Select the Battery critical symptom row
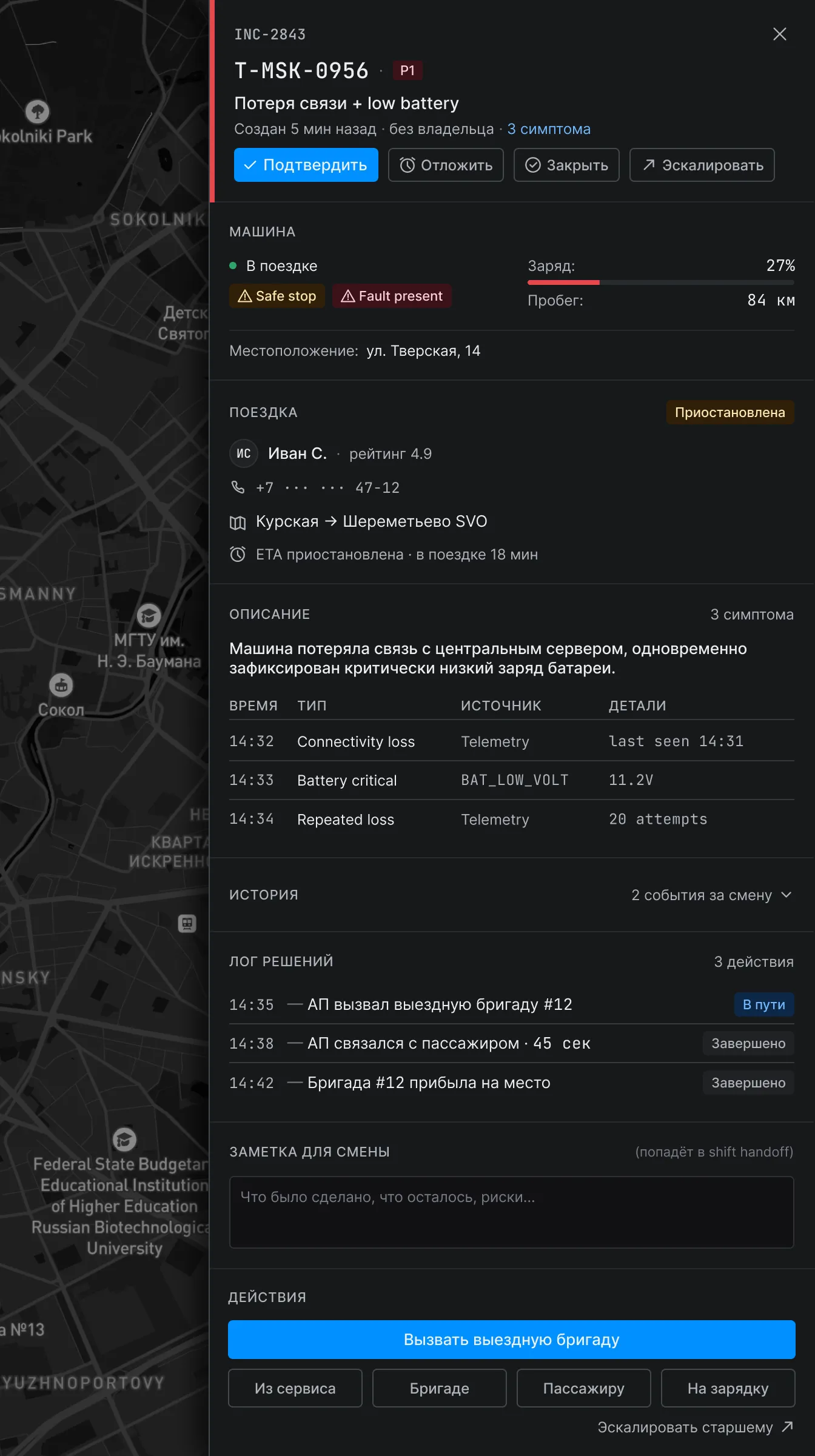Viewport: 815px width, 1456px height. pos(512,780)
